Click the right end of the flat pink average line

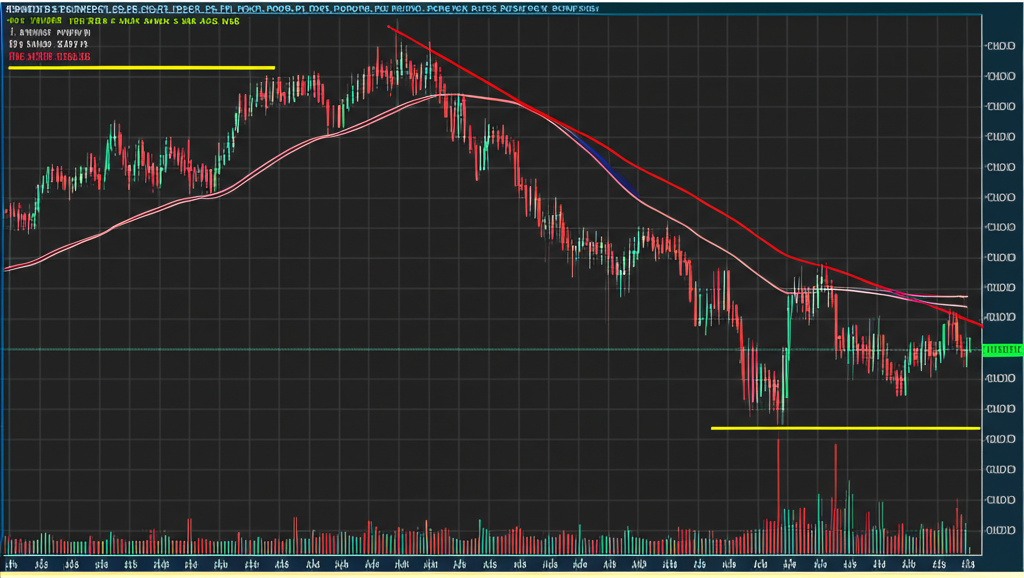coord(964,297)
